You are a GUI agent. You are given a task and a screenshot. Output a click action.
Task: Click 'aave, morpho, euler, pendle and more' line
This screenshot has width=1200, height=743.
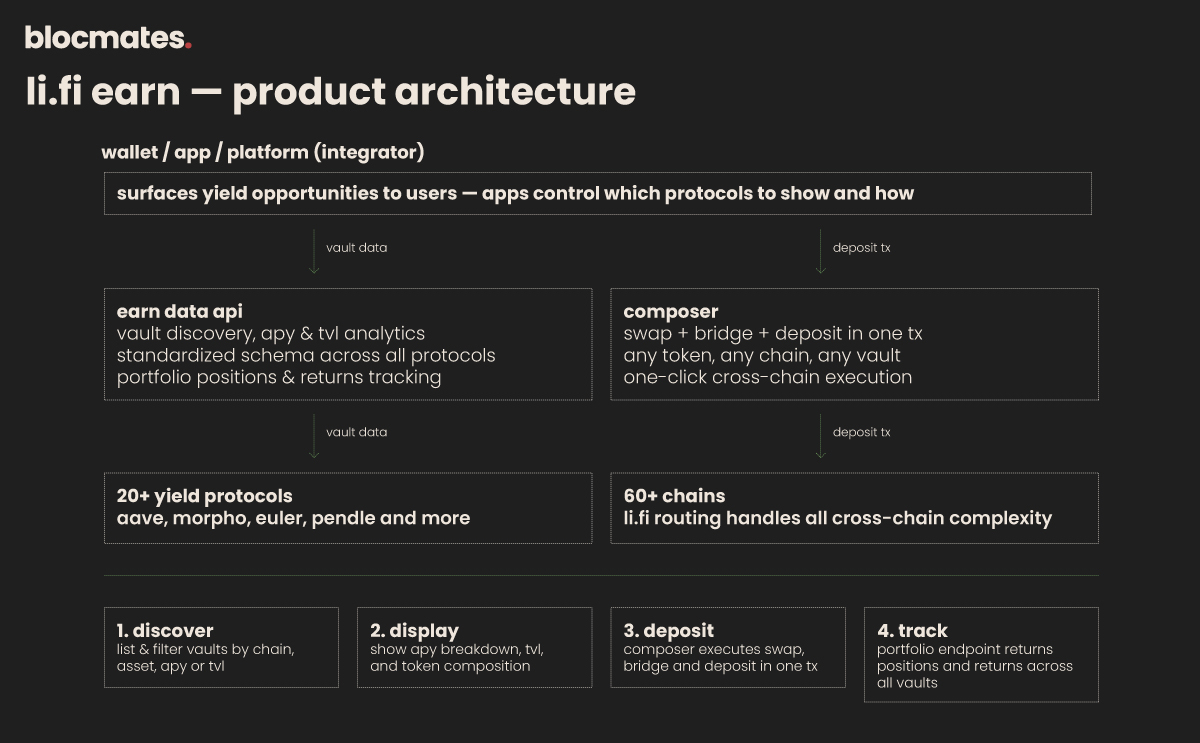(x=293, y=518)
